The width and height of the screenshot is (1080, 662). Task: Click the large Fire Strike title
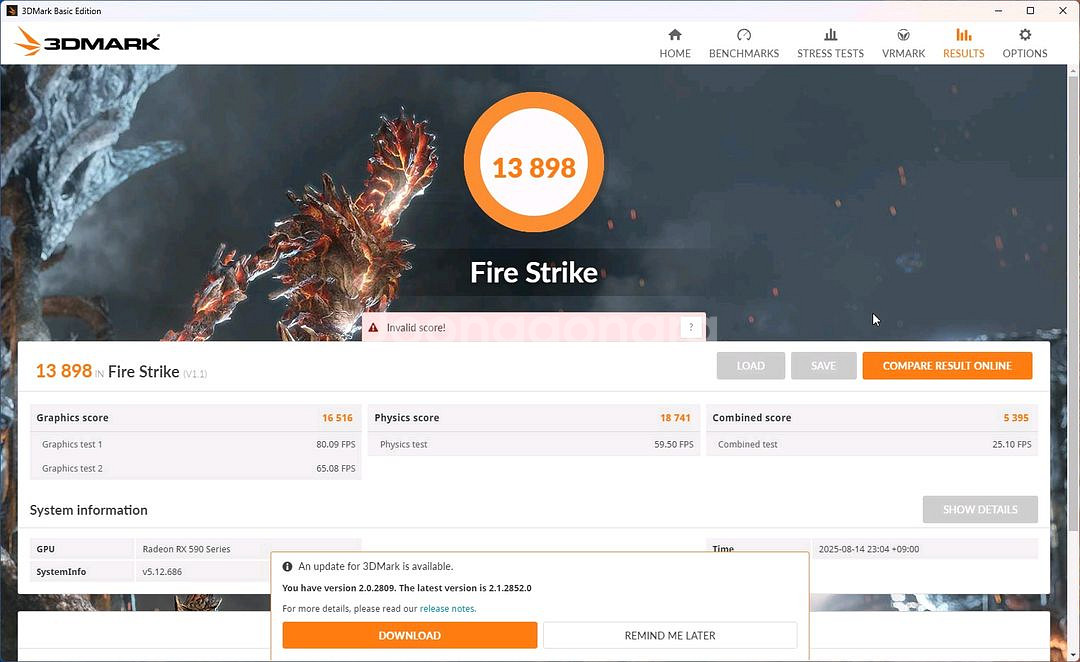534,273
